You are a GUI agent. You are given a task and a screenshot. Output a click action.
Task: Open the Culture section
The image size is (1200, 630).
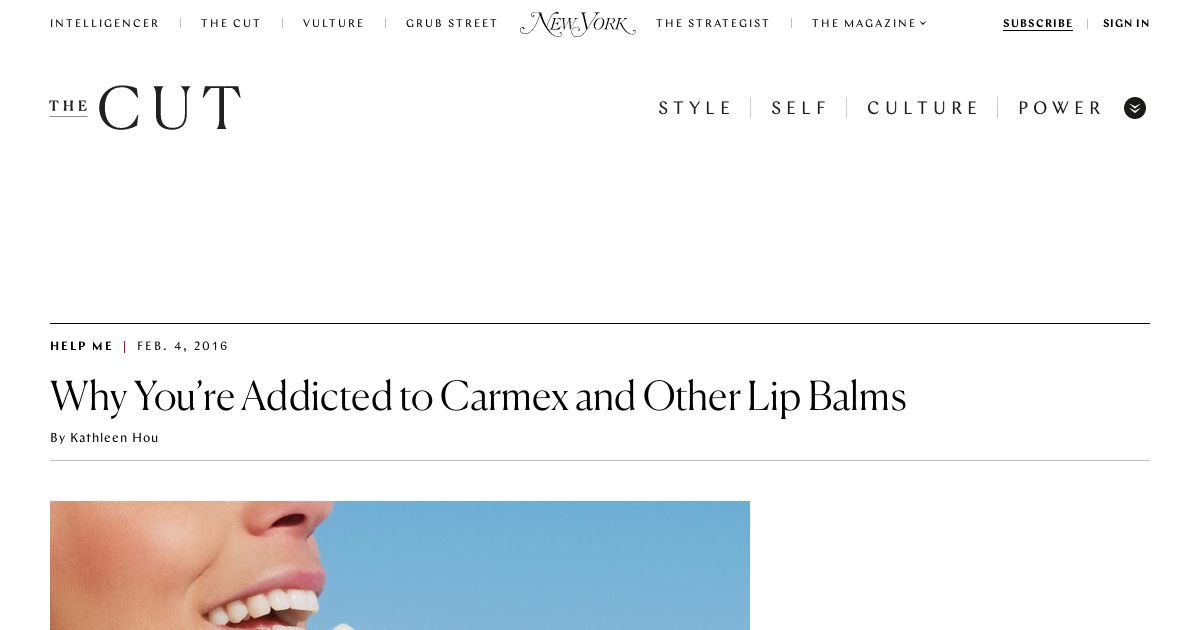coord(923,108)
